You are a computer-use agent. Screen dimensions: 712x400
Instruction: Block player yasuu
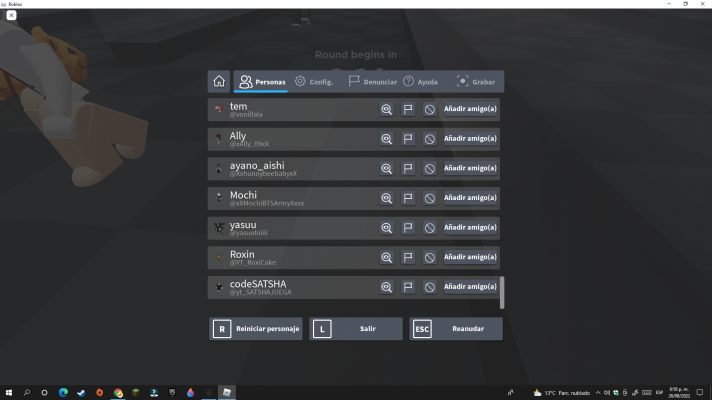pyautogui.click(x=430, y=227)
